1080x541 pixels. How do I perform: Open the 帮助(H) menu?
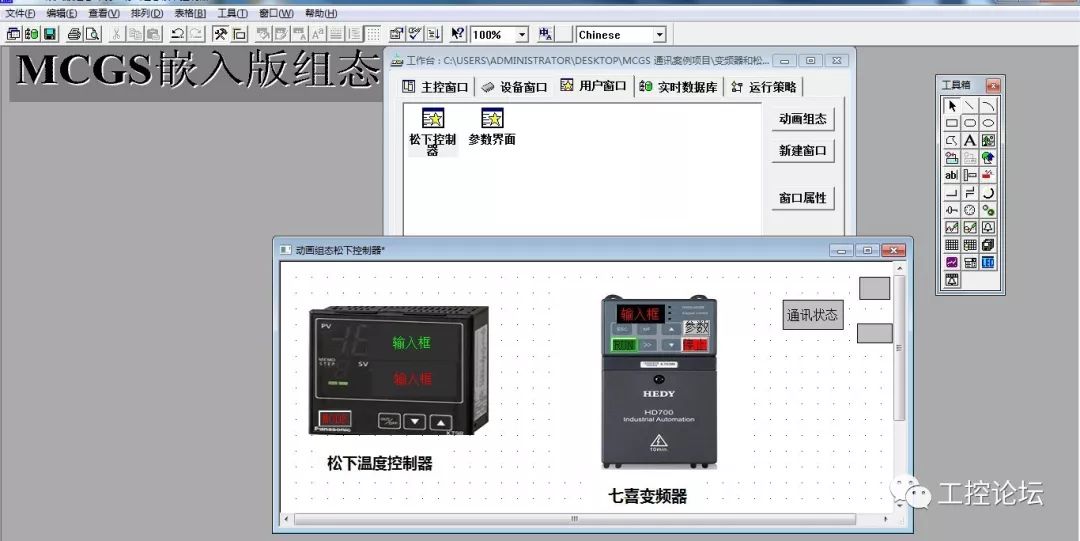tap(321, 13)
